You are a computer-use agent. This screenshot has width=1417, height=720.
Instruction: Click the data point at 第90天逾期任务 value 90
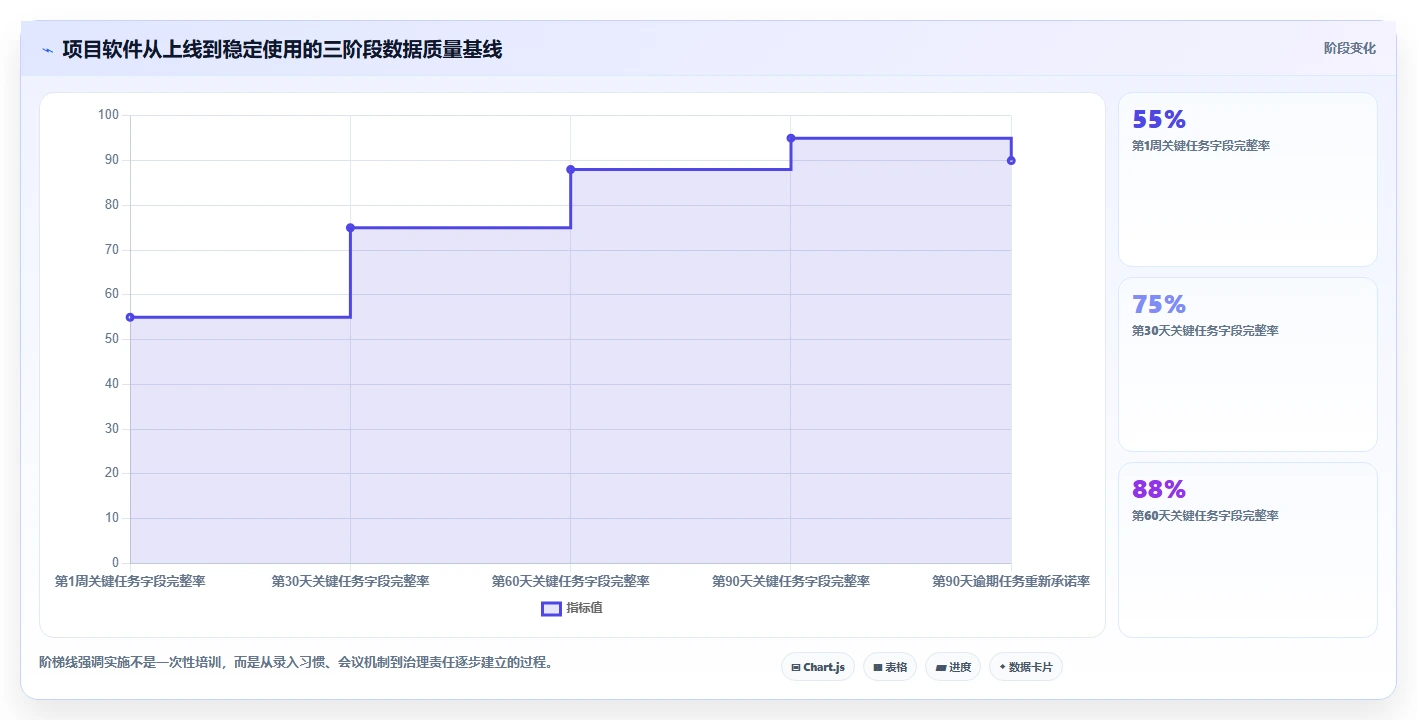click(x=1011, y=160)
